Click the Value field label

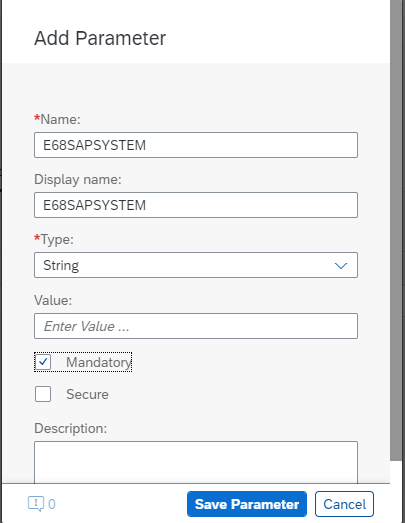[x=53, y=300]
